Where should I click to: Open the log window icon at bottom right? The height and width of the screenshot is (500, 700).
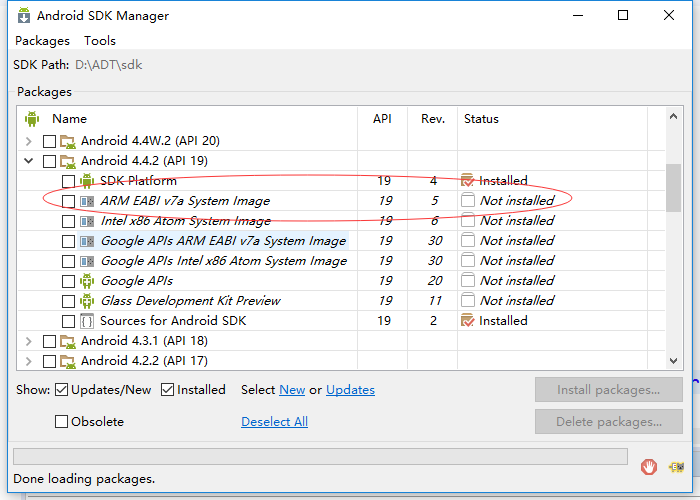point(676,467)
